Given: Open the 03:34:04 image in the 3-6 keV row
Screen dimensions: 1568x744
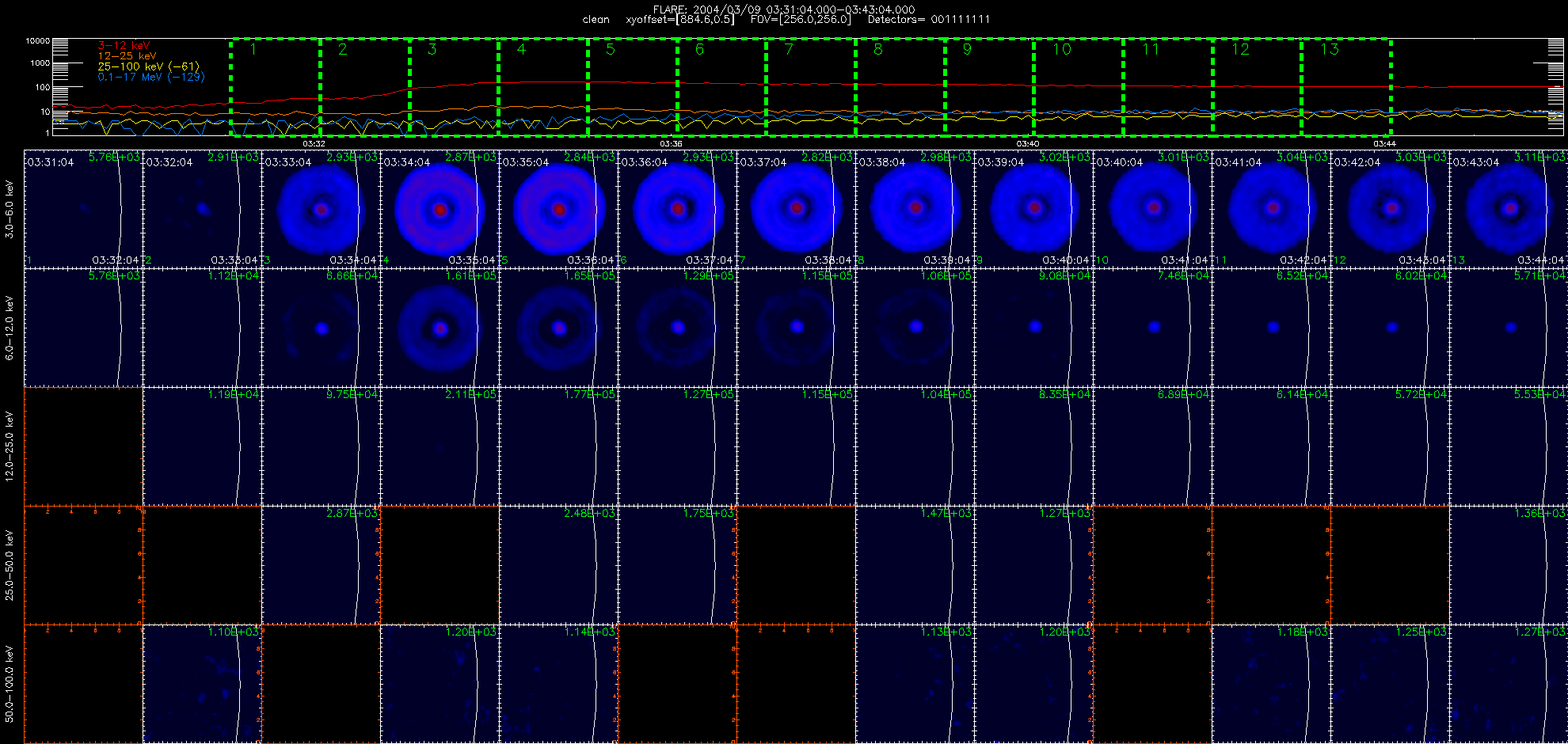Looking at the screenshot, I should [x=440, y=209].
